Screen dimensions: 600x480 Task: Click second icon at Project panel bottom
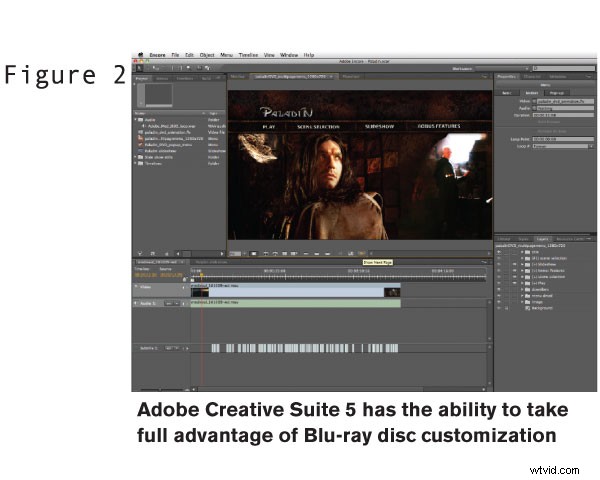pyautogui.click(x=153, y=253)
